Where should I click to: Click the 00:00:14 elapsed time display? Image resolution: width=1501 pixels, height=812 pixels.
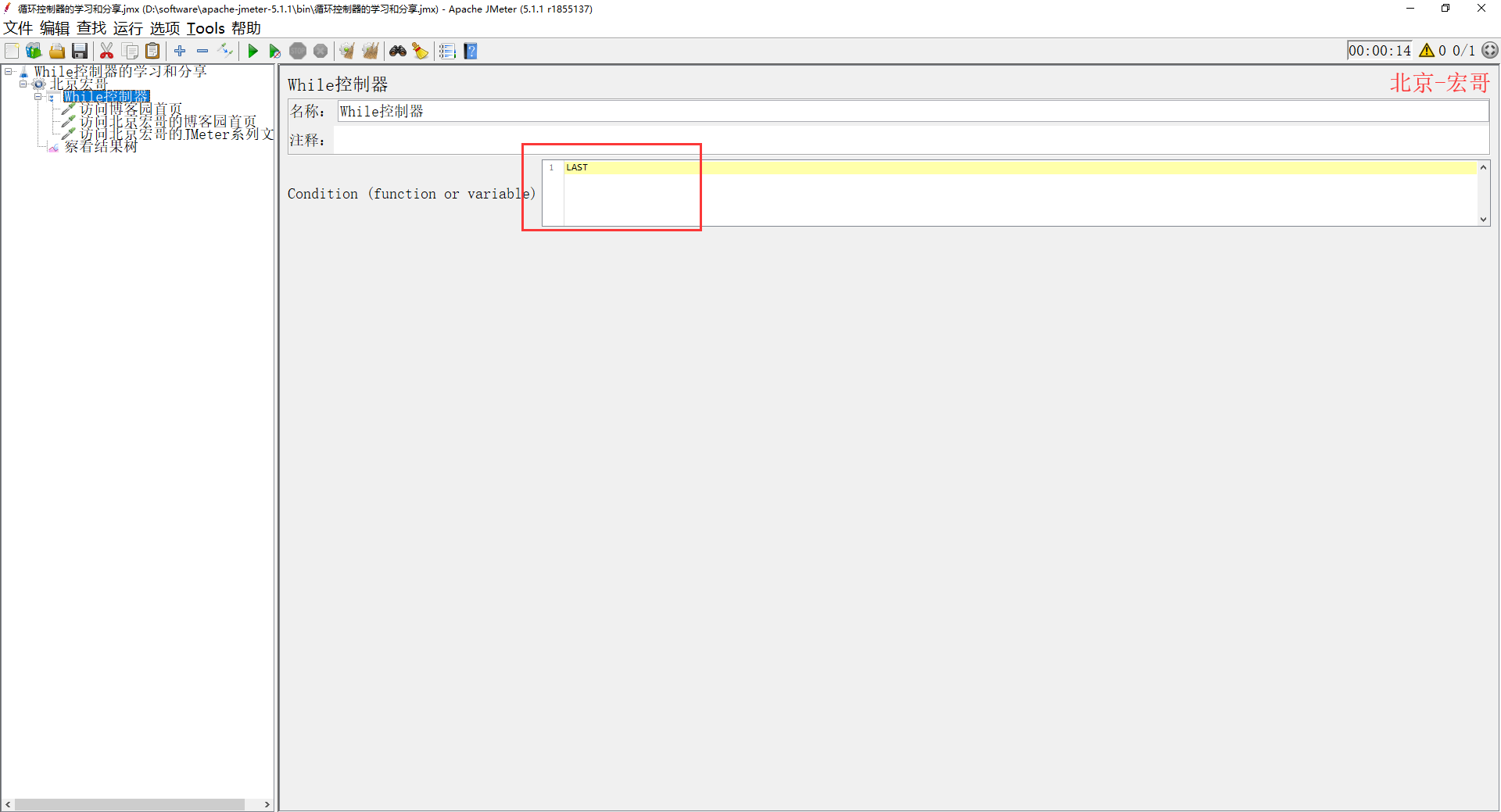pos(1379,51)
